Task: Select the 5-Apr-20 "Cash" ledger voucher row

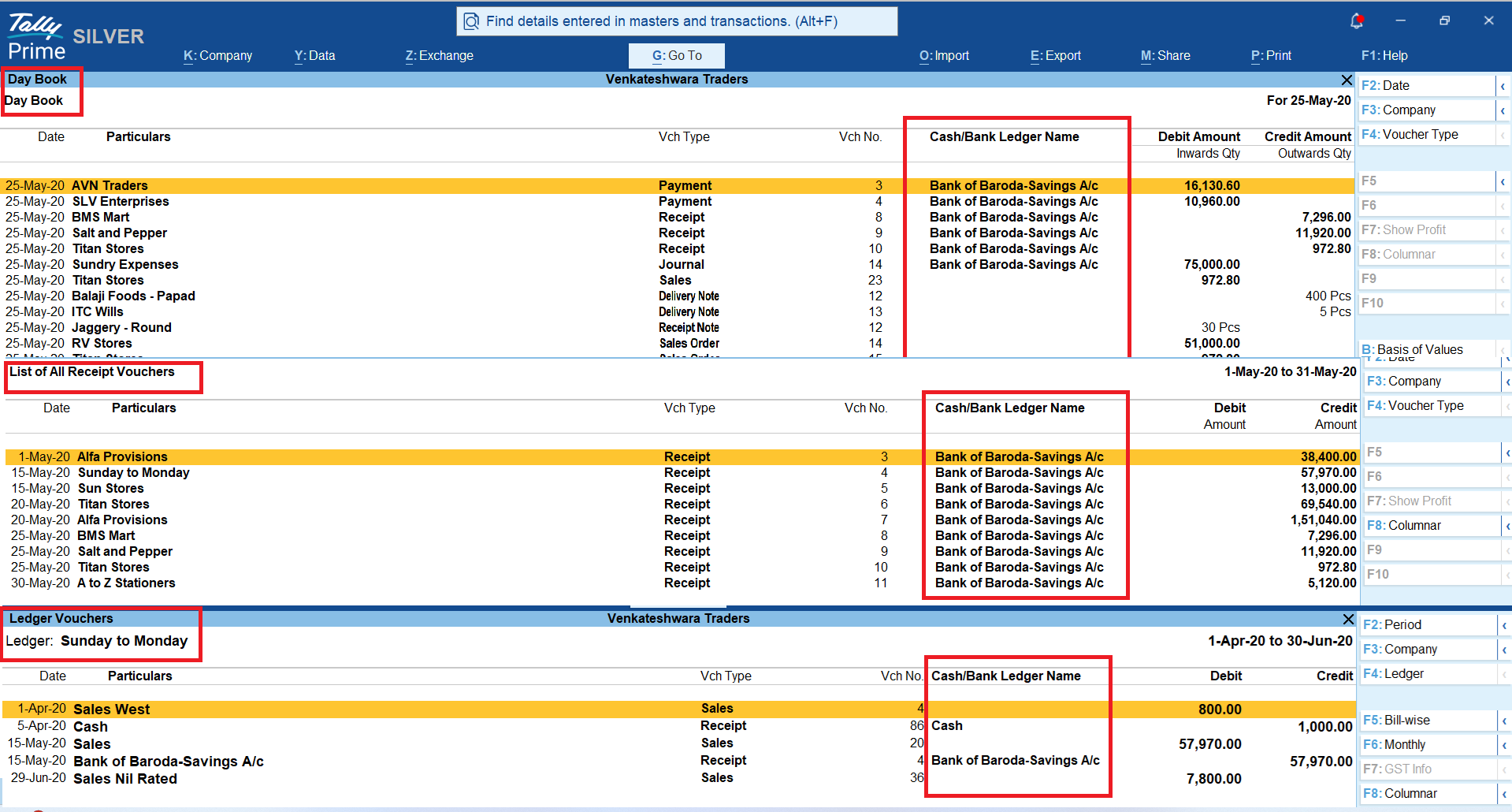Action: click(x=678, y=727)
